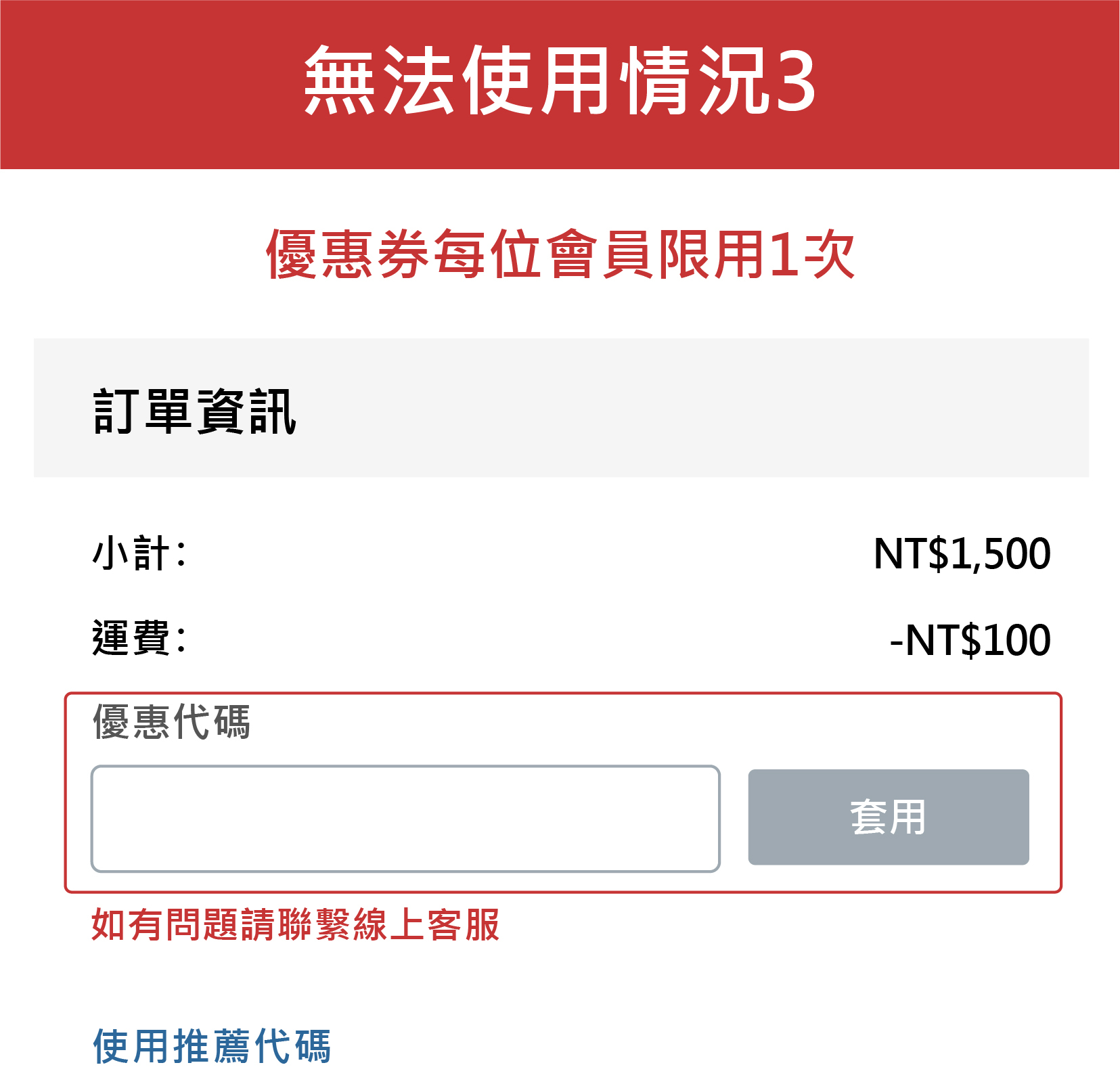Click the 訂單資訊 section heading
Screen dimensions: 1120x1086
(x=195, y=411)
